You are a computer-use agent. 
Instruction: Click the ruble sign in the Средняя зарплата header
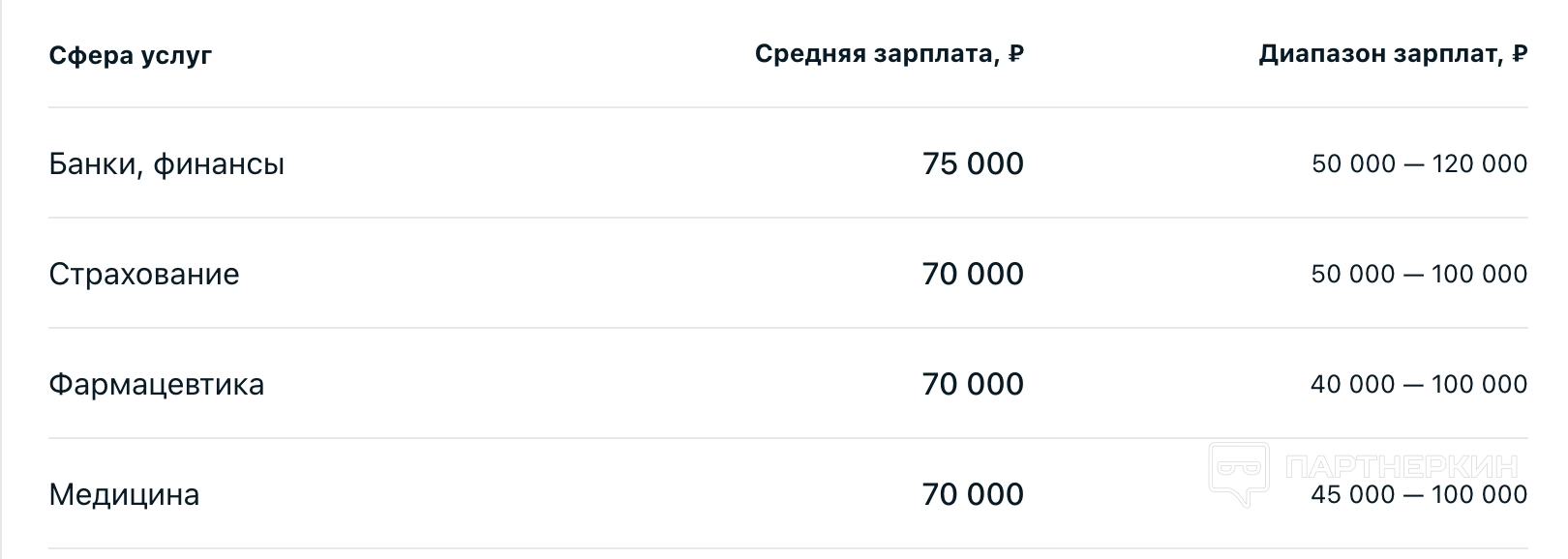1015,54
